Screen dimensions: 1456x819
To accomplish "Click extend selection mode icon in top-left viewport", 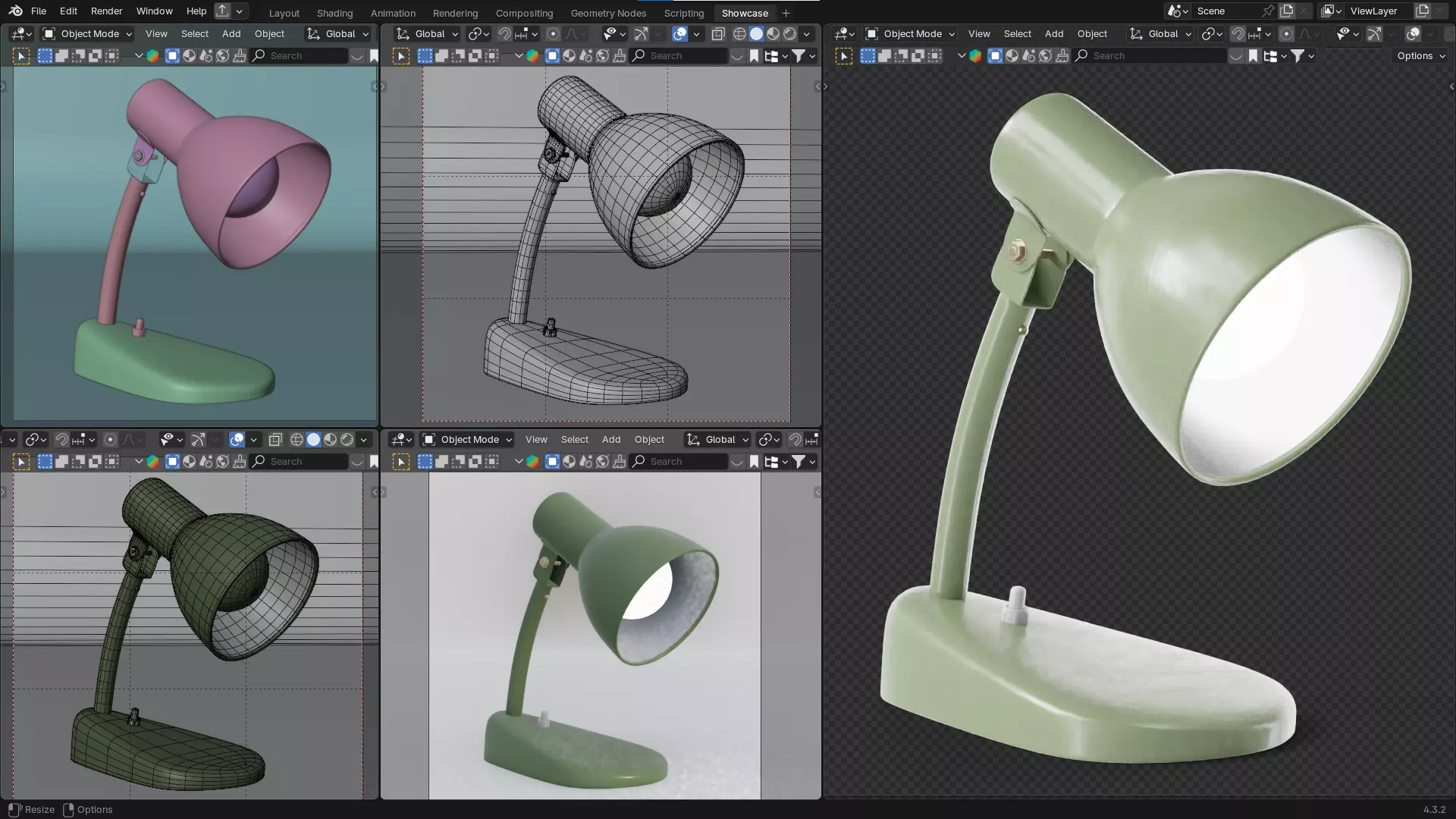I will tap(61, 55).
